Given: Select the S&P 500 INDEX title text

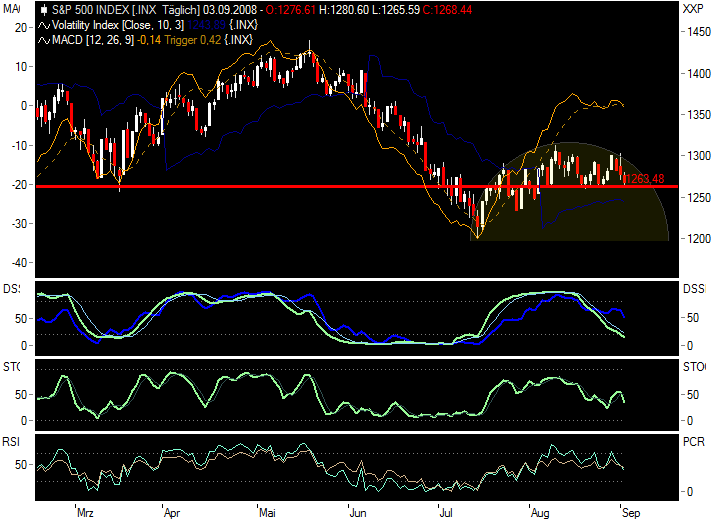Looking at the screenshot, I should [90, 10].
